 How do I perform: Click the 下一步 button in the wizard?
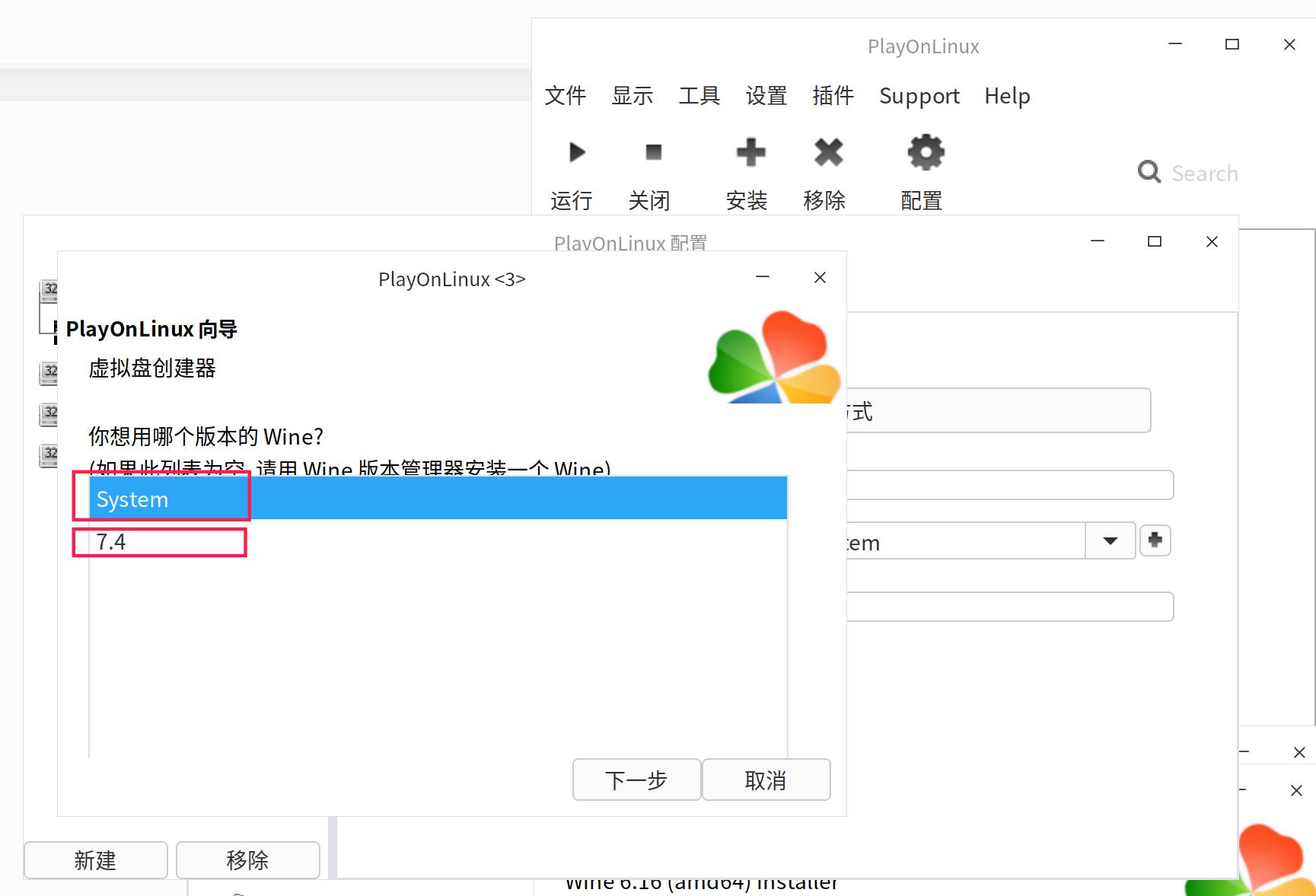coord(636,780)
